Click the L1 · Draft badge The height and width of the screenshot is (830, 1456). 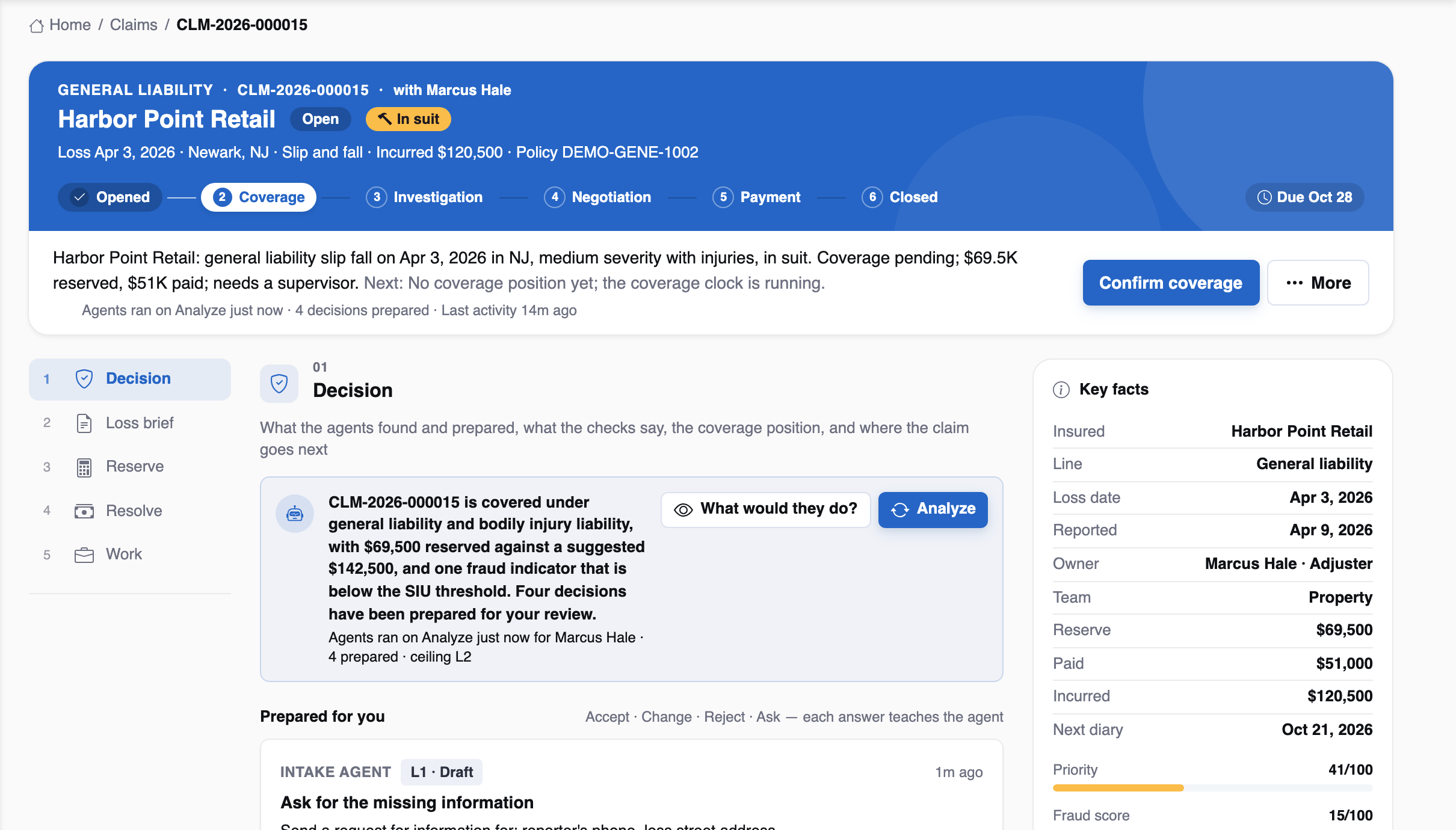442,772
